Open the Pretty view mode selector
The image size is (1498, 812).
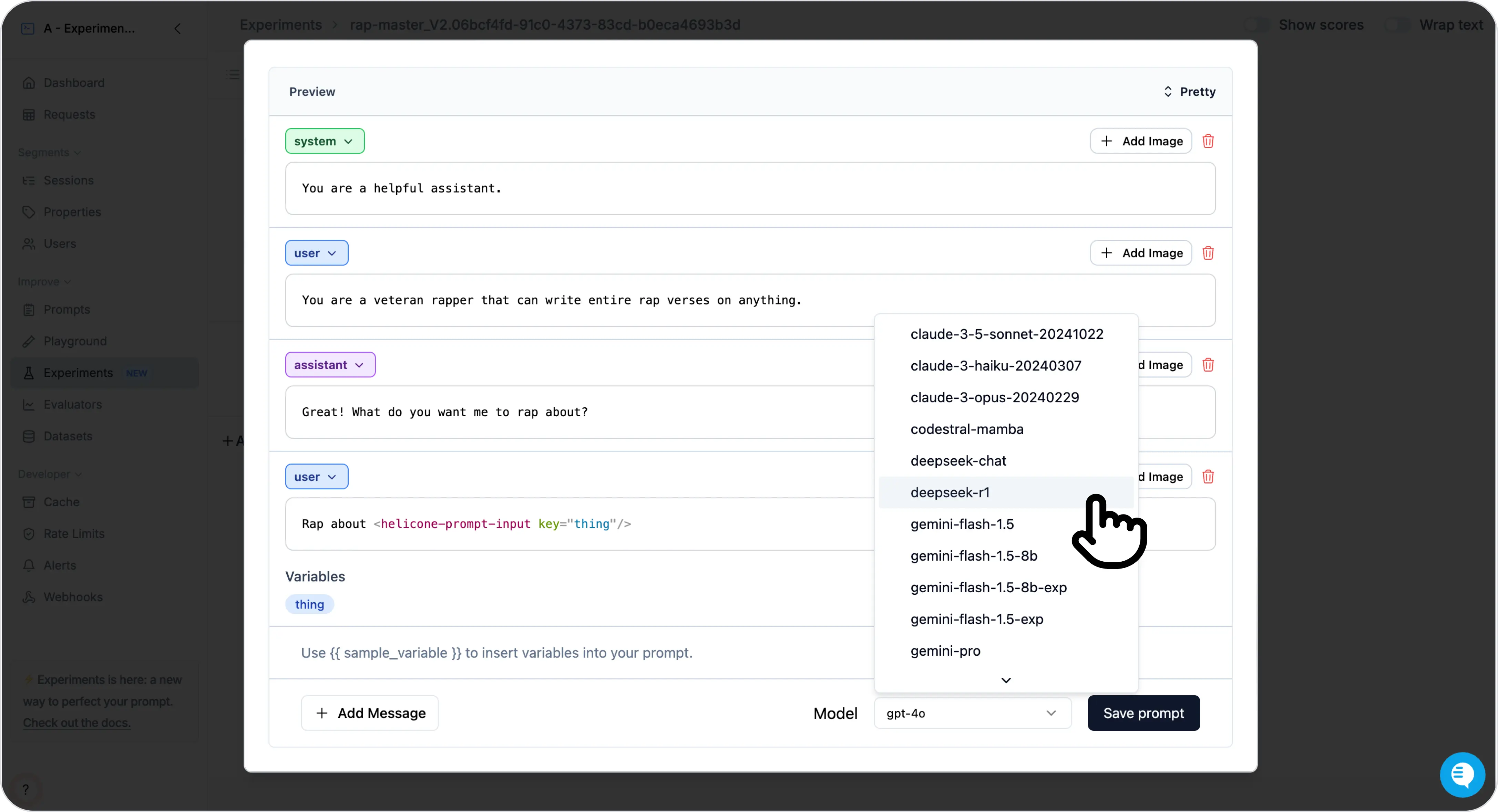tap(1189, 91)
